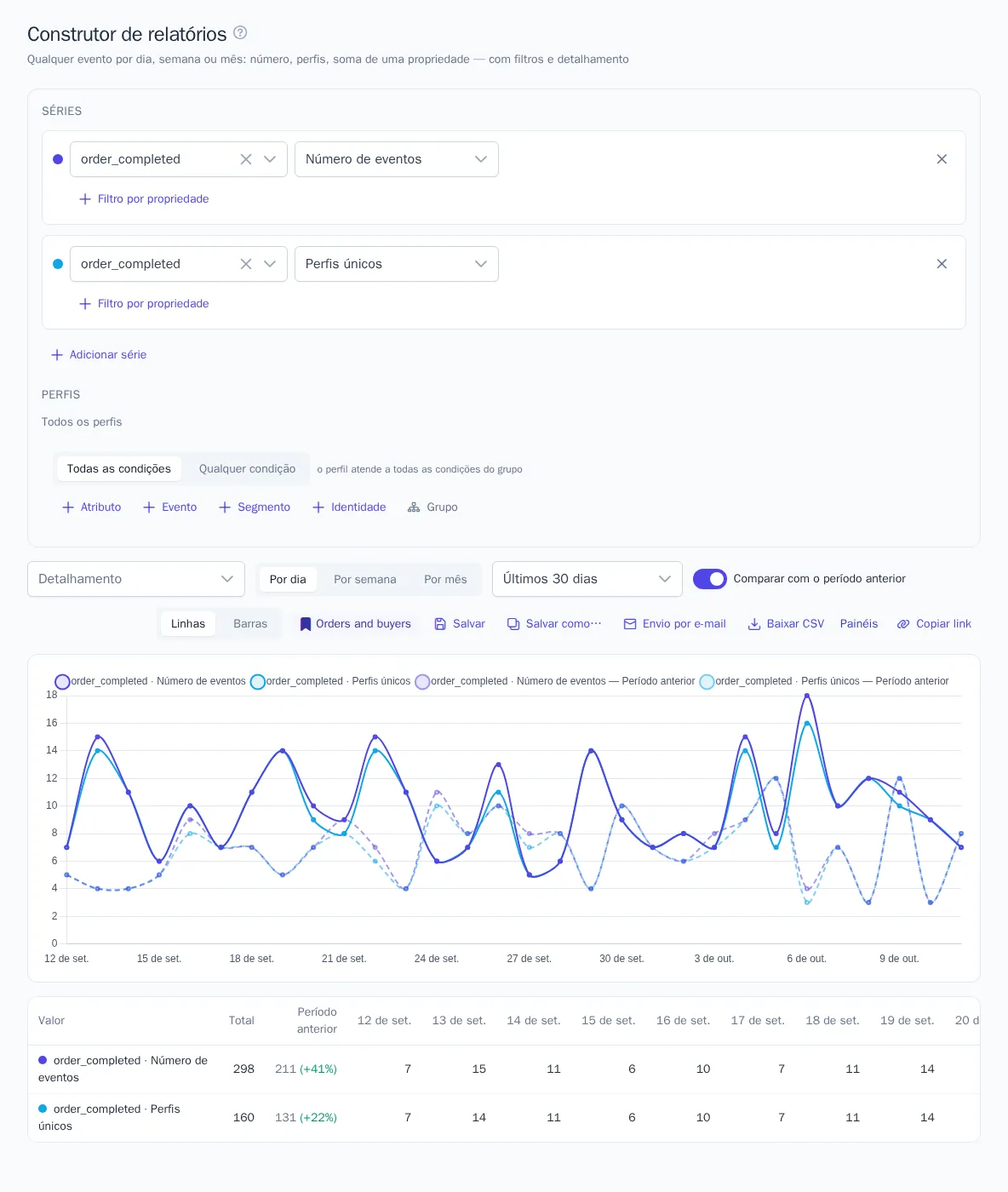The width and height of the screenshot is (1008, 1192).
Task: Open the Detalhamento dropdown
Action: tap(136, 579)
